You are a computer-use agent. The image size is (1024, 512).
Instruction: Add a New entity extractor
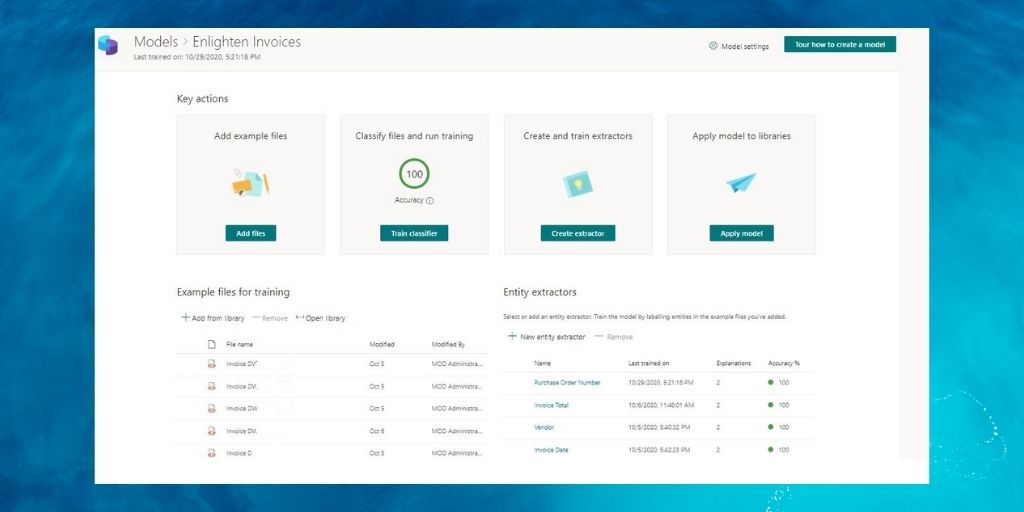point(547,337)
